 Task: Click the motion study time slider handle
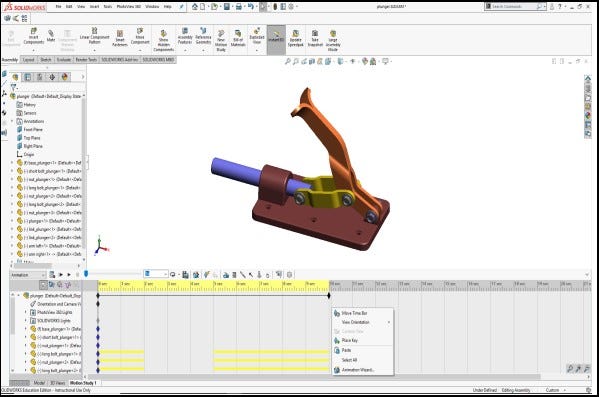pyautogui.click(x=86, y=274)
